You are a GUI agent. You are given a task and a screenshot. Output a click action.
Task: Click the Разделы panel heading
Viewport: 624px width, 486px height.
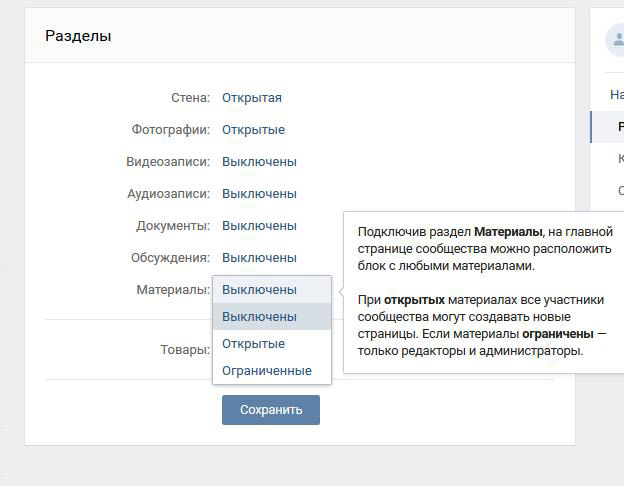click(78, 36)
